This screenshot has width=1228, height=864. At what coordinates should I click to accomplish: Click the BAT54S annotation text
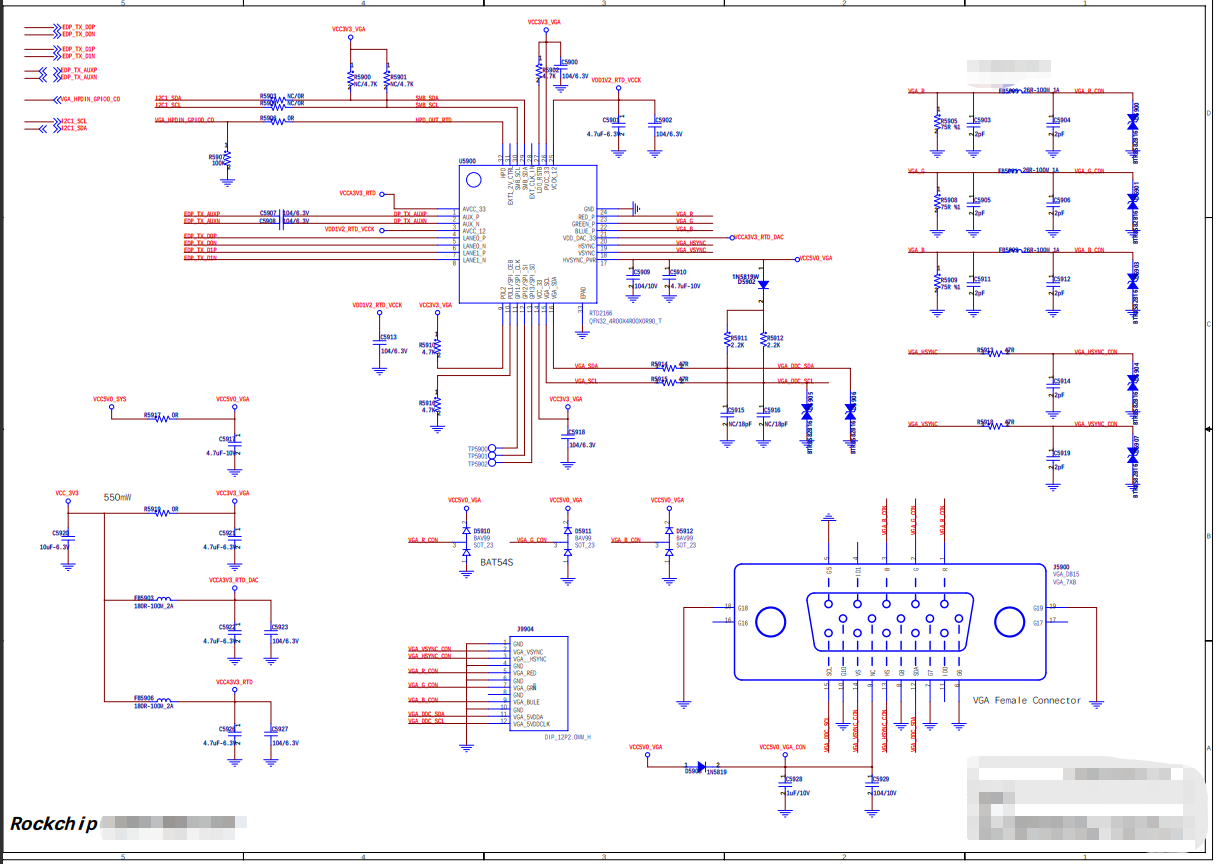click(496, 563)
